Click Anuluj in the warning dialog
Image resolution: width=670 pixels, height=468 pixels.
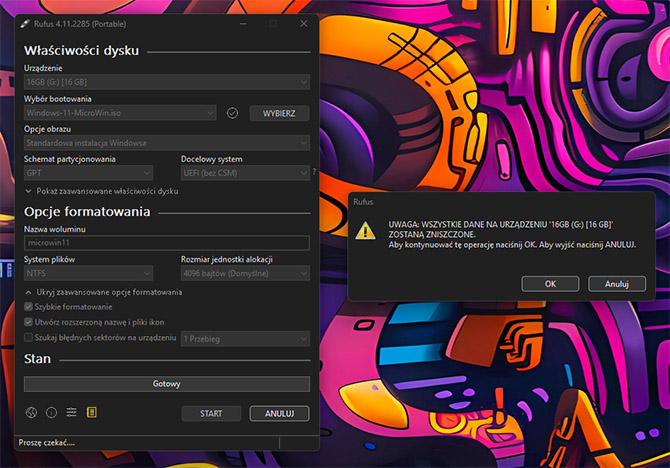point(617,284)
